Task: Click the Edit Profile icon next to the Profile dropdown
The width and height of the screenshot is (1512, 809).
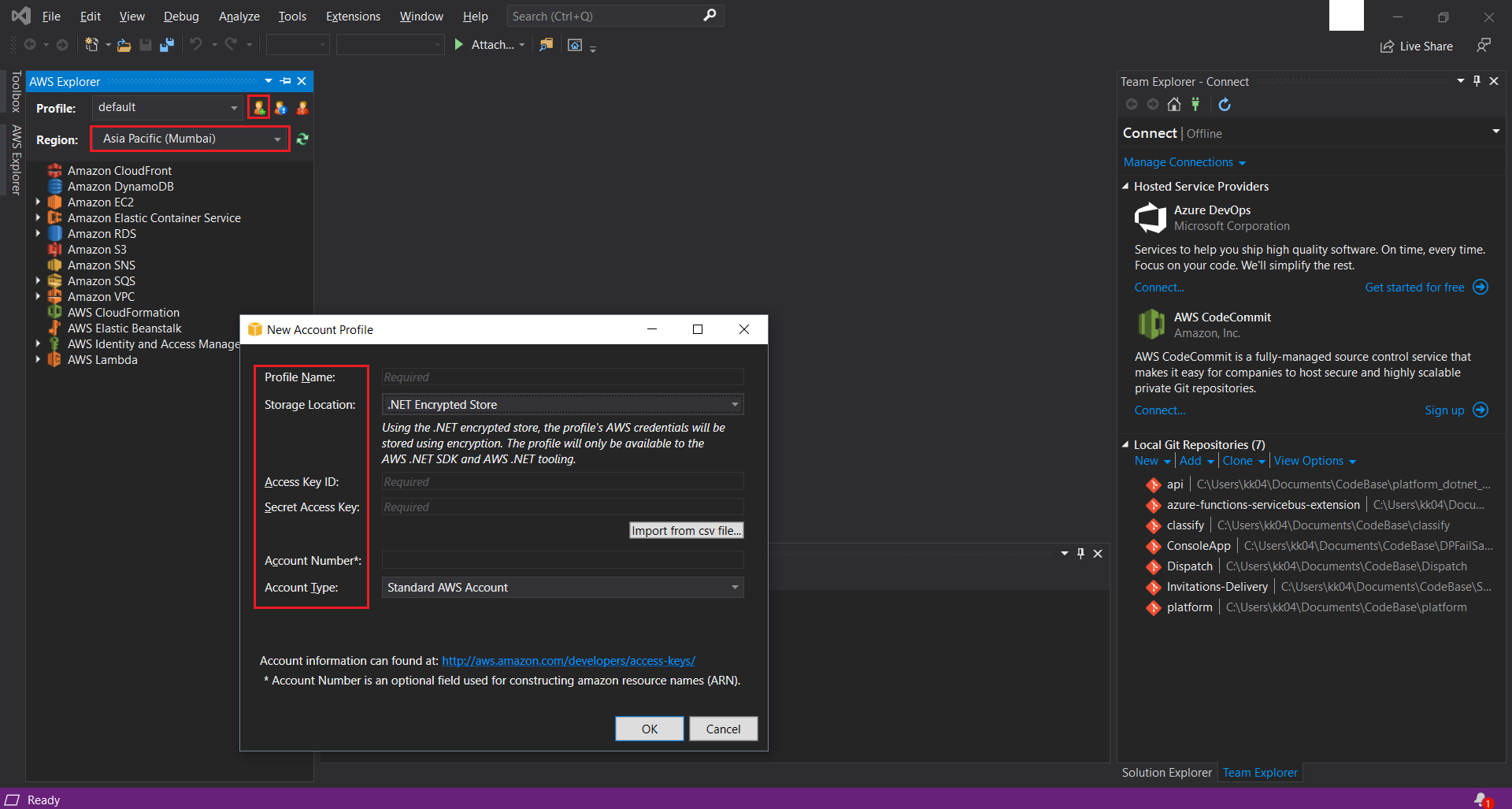Action: coord(280,108)
